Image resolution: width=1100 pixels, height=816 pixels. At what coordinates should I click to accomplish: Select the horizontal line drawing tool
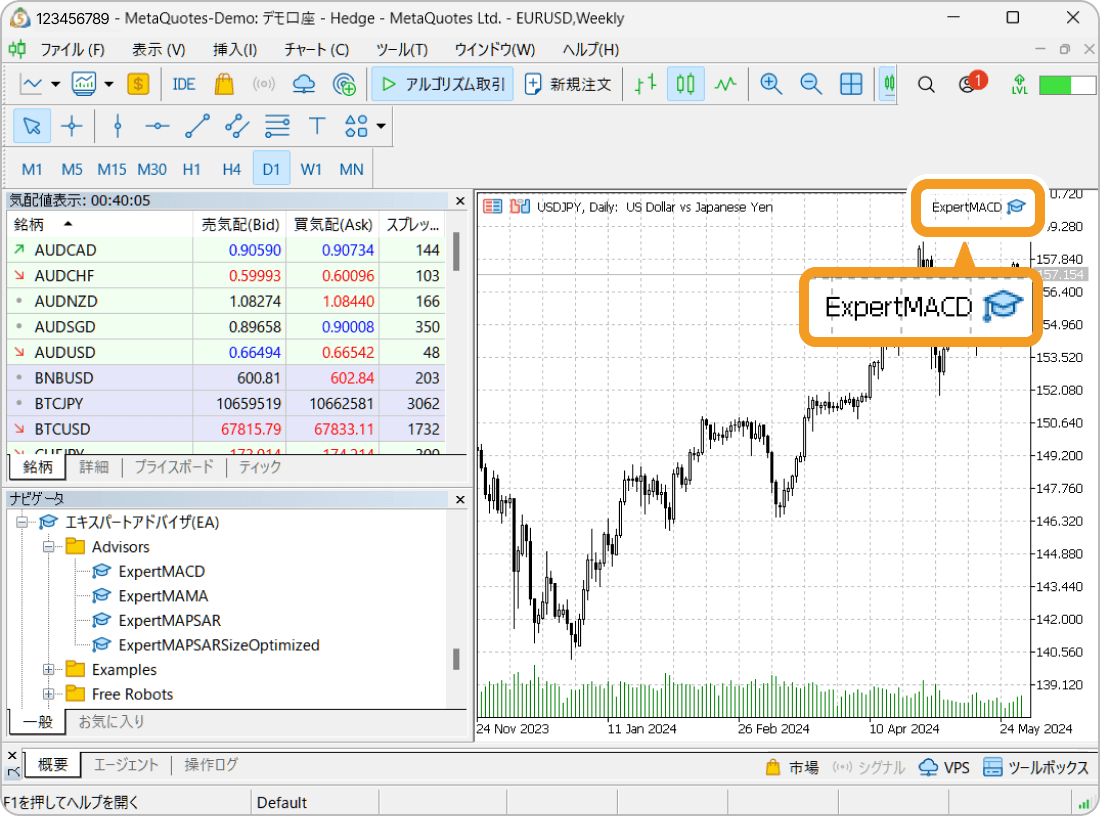[157, 126]
